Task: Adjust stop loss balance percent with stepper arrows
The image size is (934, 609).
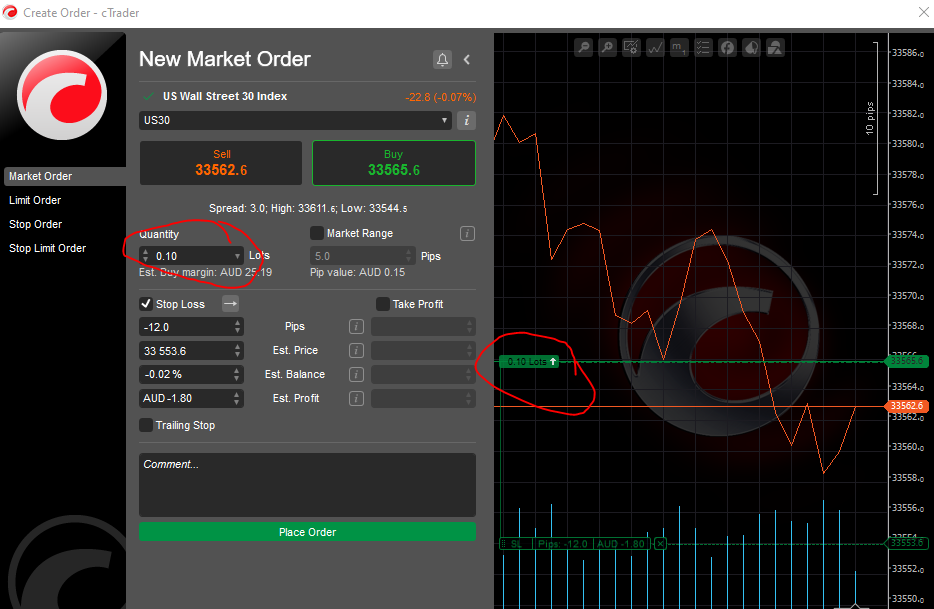Action: 238,374
